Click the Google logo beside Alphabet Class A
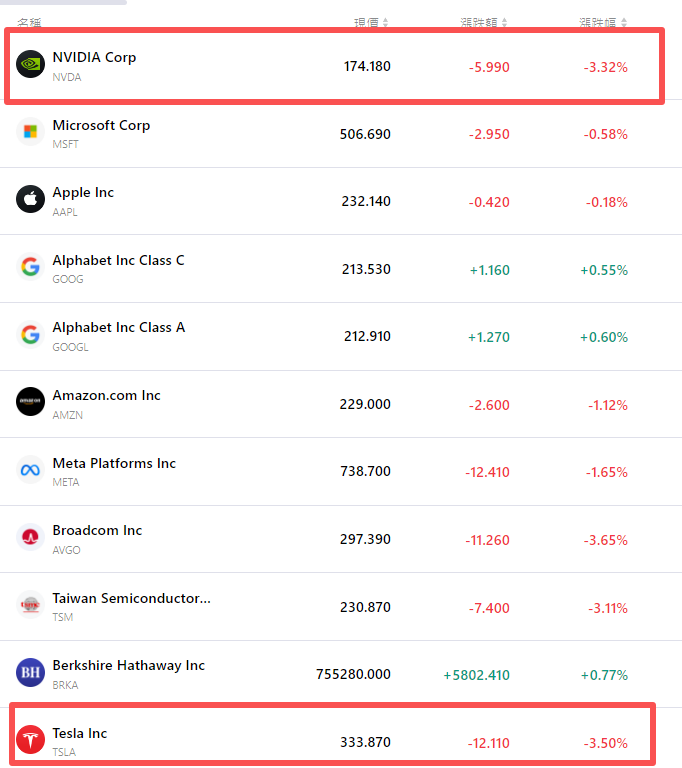682x768 pixels. 31,334
